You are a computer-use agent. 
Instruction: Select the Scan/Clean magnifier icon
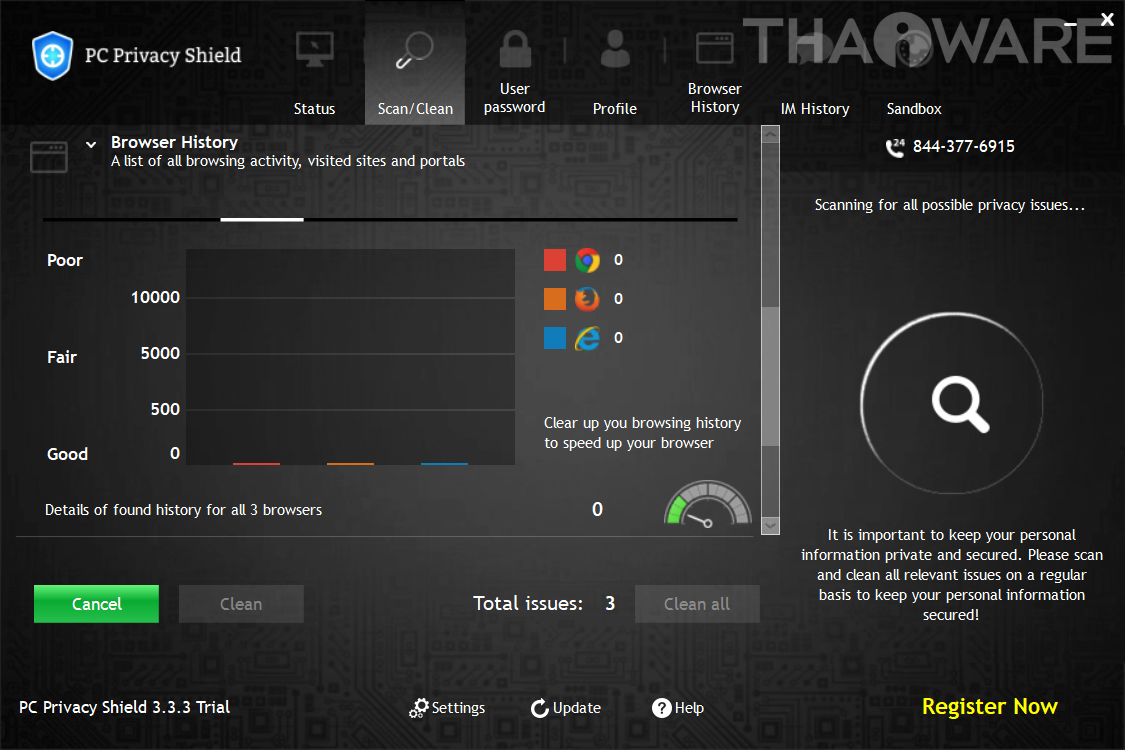[x=415, y=50]
